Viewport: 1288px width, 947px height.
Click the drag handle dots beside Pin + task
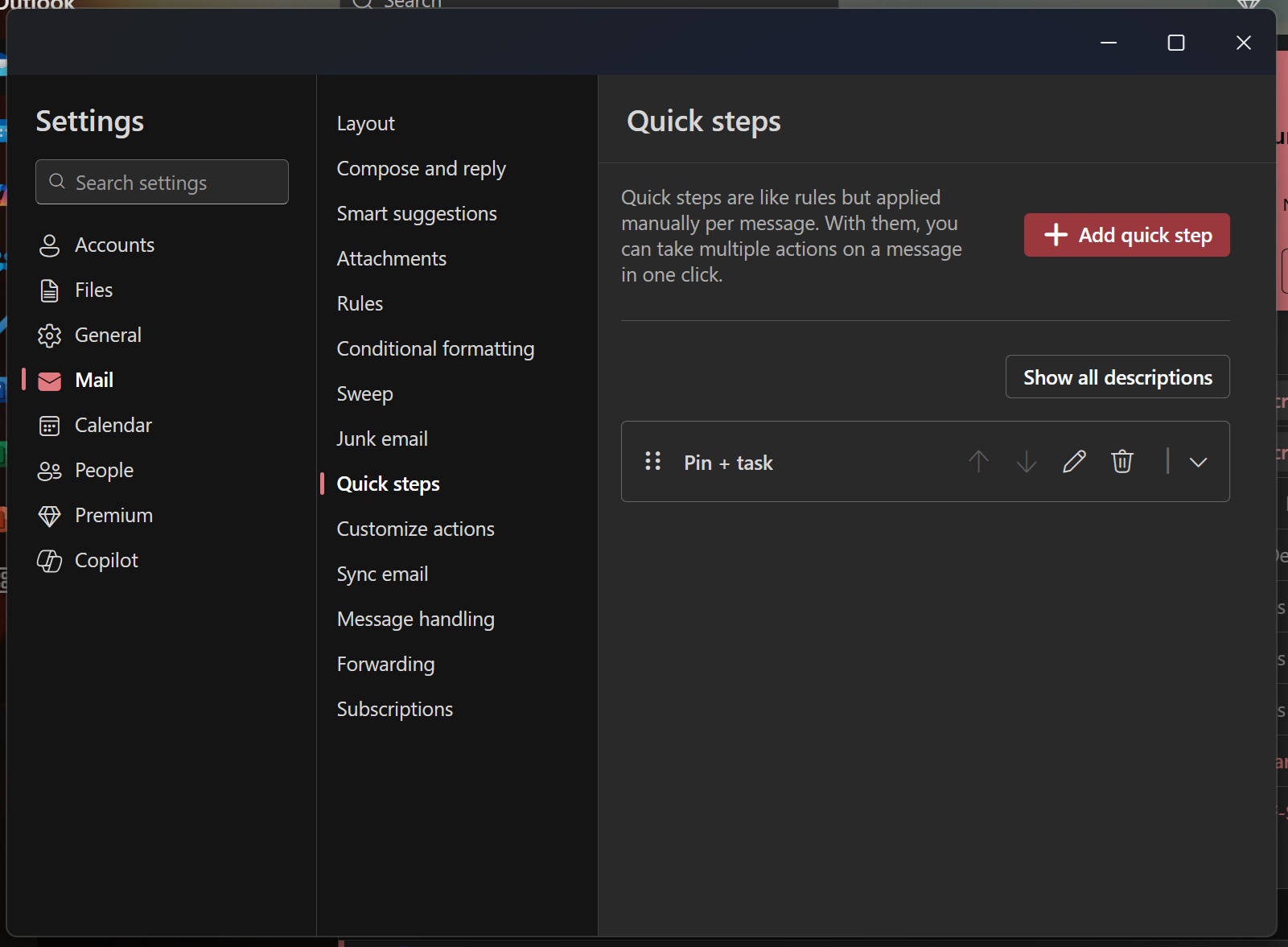click(x=653, y=462)
